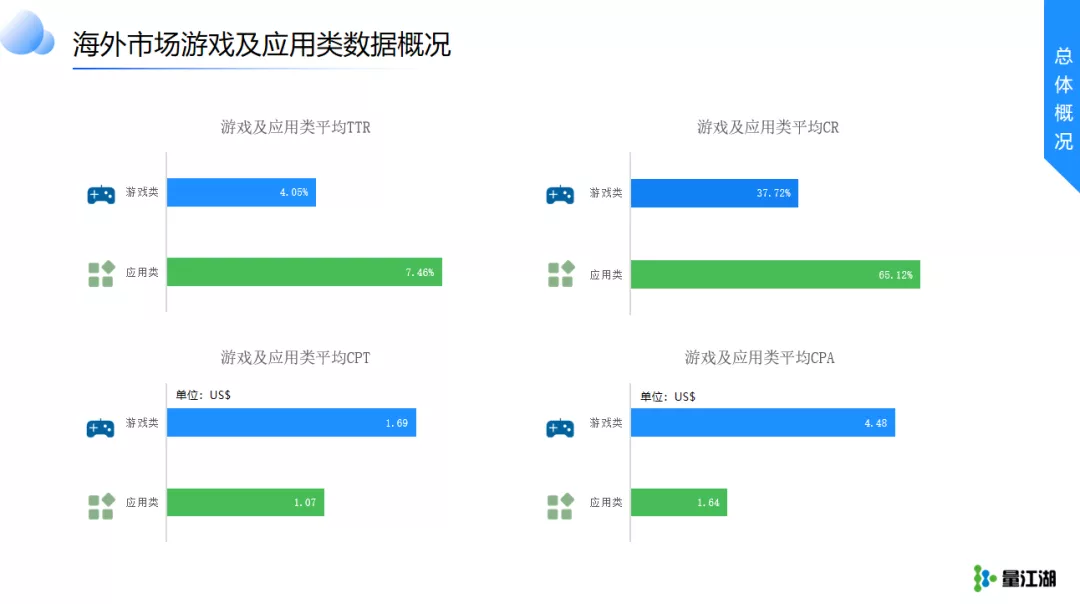The height and width of the screenshot is (604, 1080).
Task: Click the apps grid icon in CPT chart
Action: click(101, 506)
